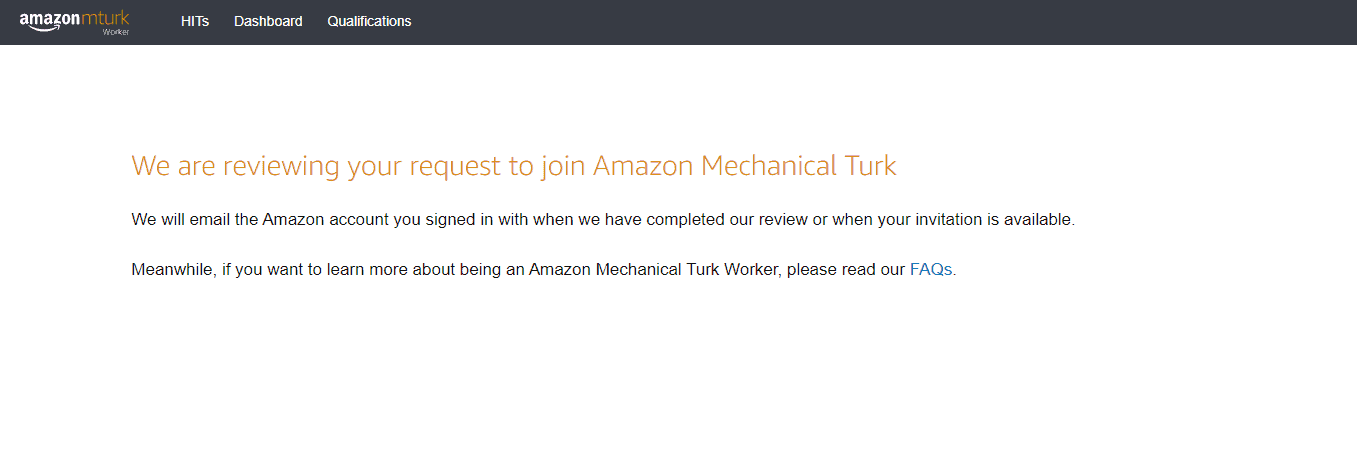
Task: Open the HITs navigation item
Action: click(195, 21)
